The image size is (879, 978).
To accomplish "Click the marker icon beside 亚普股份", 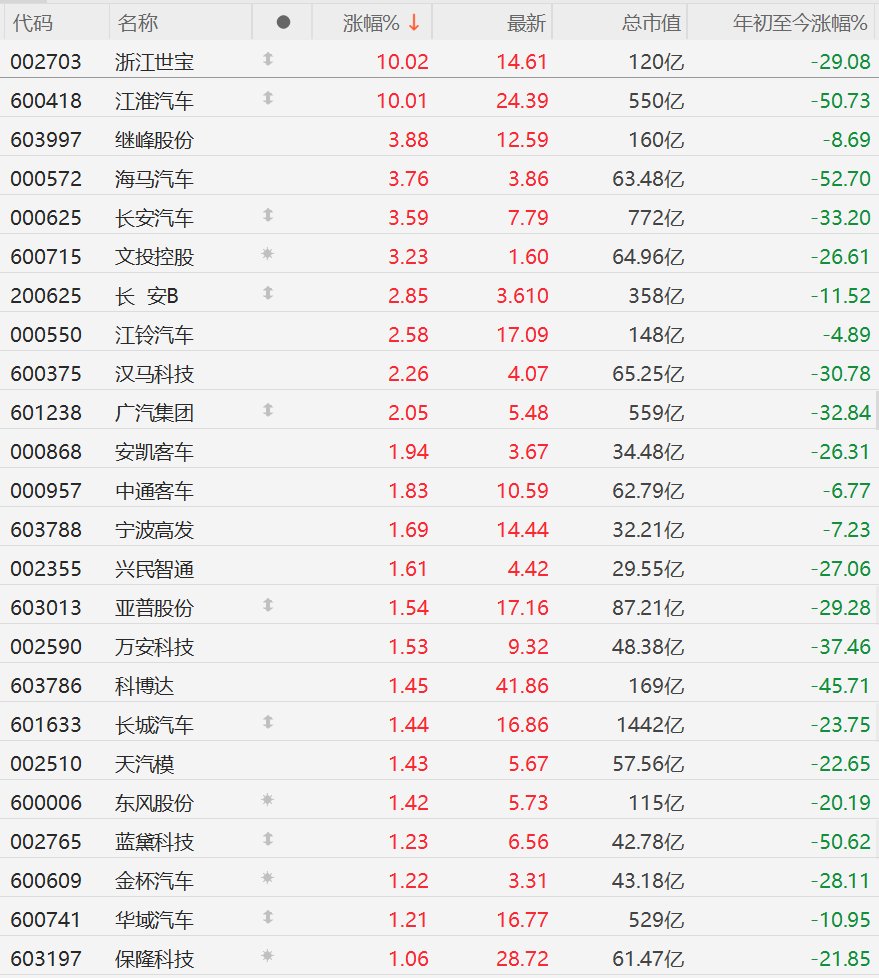I will 268,605.
